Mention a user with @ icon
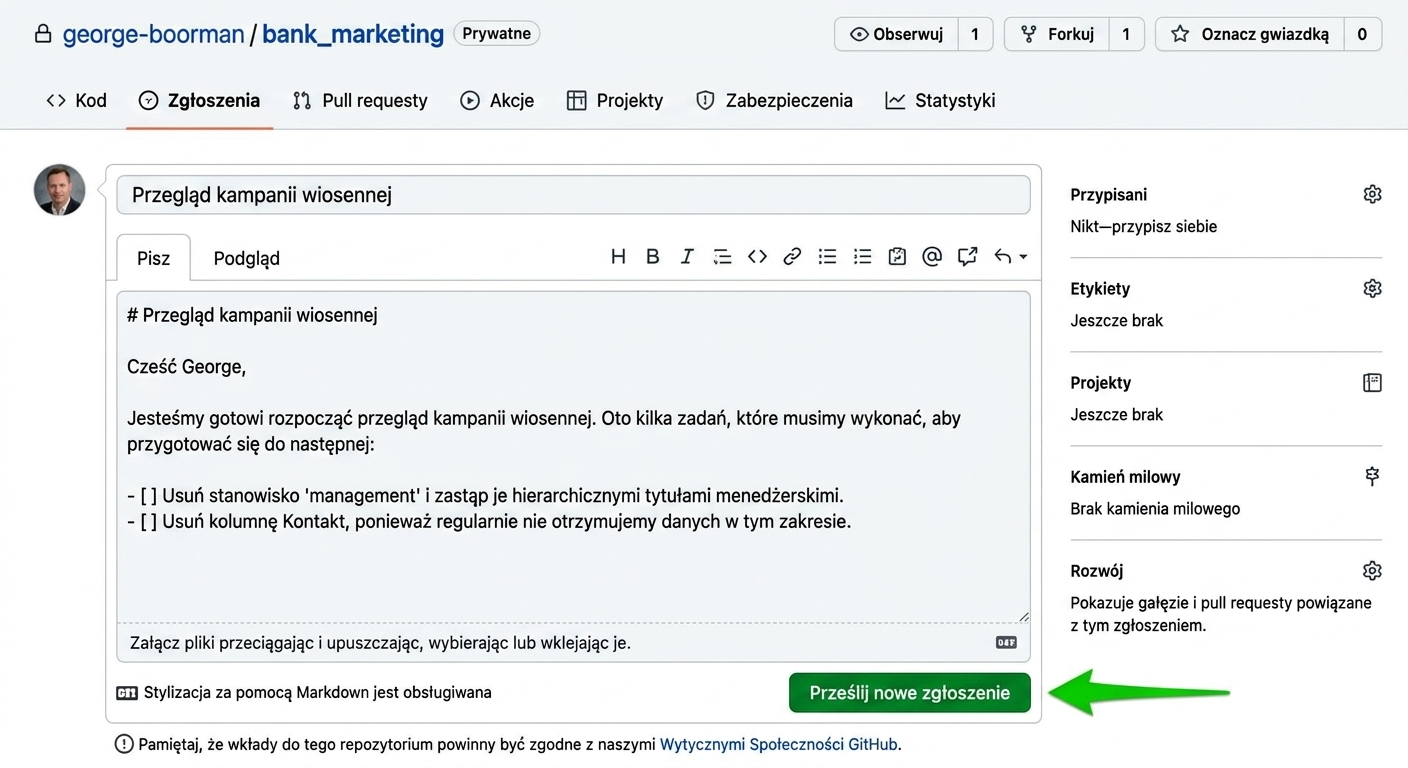The width and height of the screenshot is (1408, 768). (x=932, y=257)
